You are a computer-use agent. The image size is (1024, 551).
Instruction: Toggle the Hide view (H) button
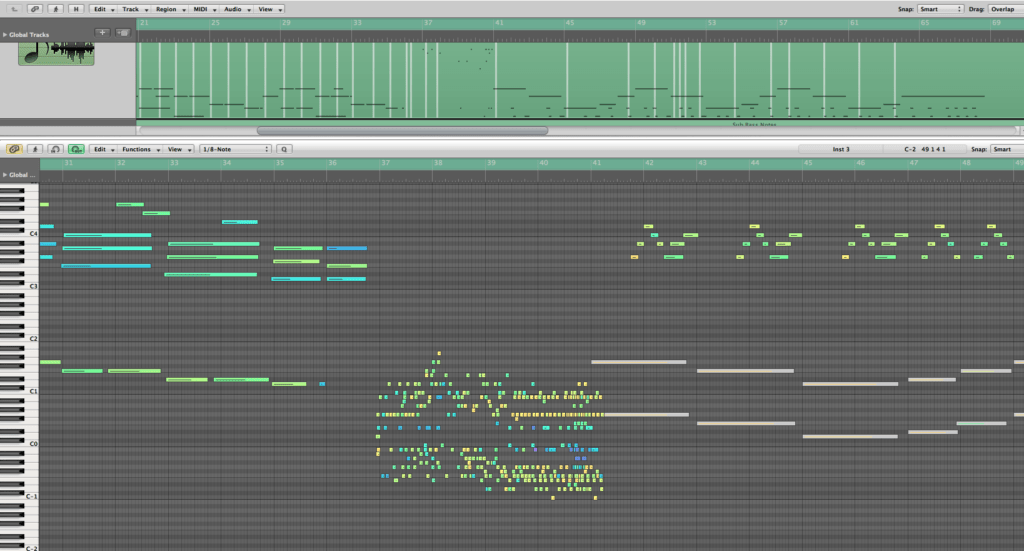coord(76,9)
